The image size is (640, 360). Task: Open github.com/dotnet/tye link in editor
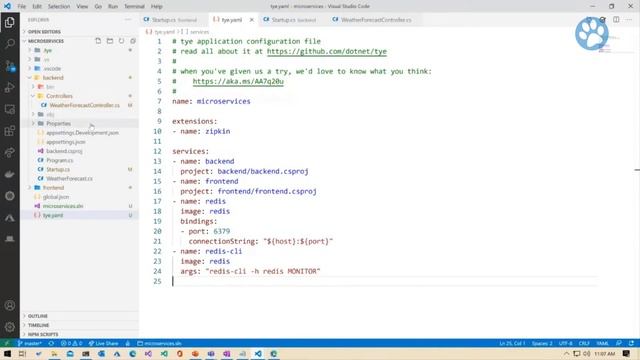point(327,51)
